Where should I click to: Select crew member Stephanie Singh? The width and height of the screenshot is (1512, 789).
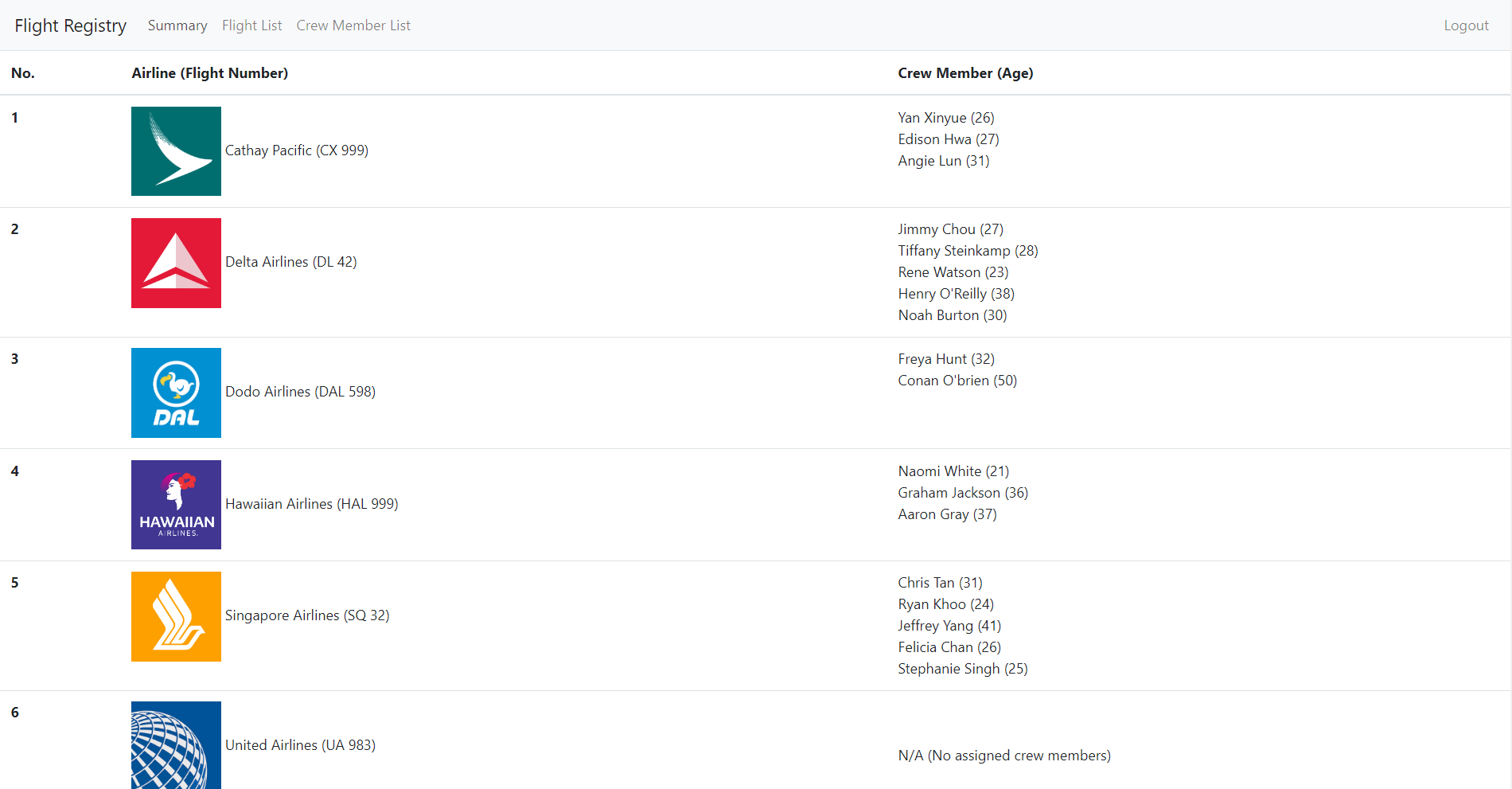(x=963, y=668)
